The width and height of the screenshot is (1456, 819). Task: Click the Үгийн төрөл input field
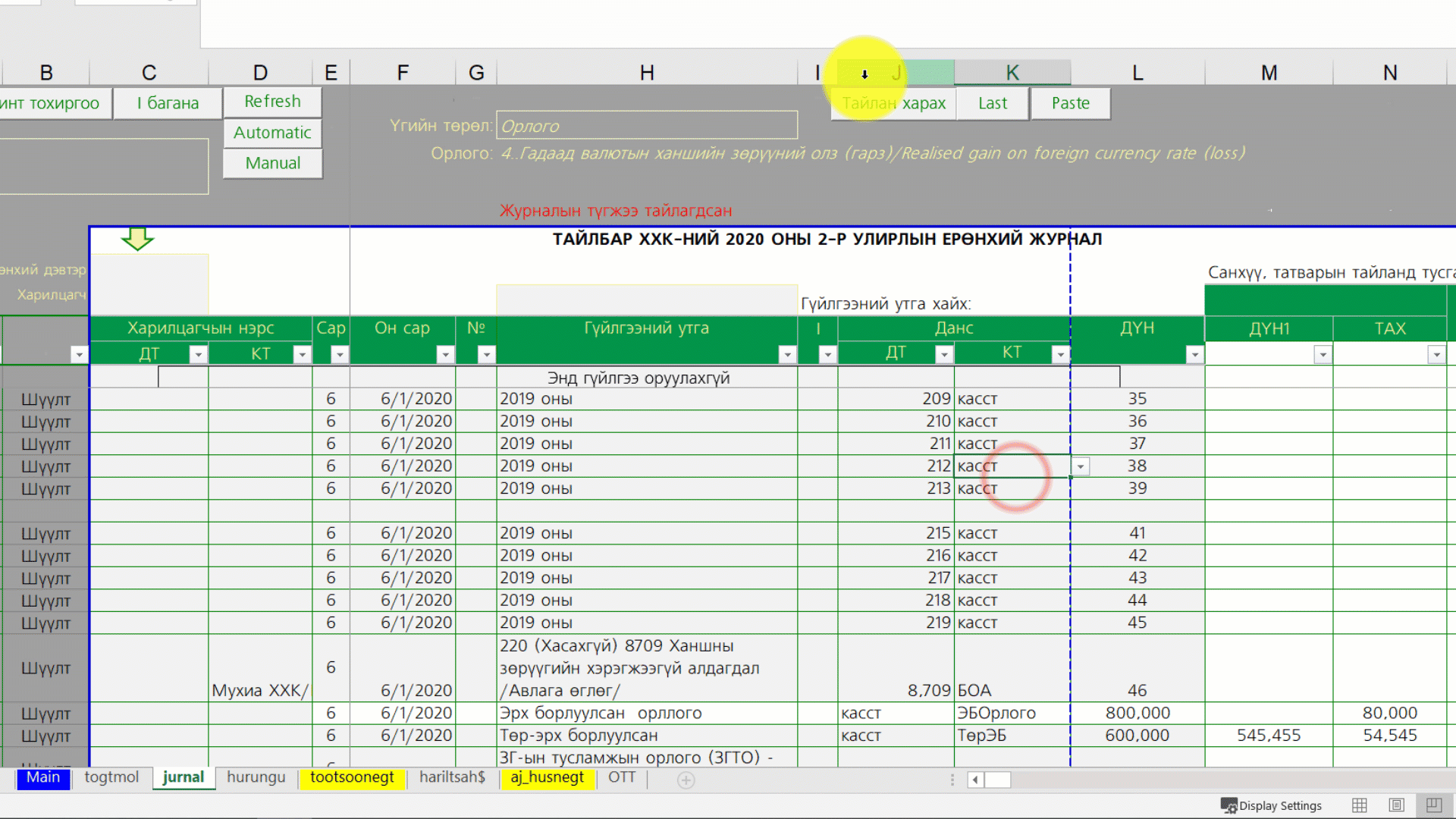click(x=646, y=126)
